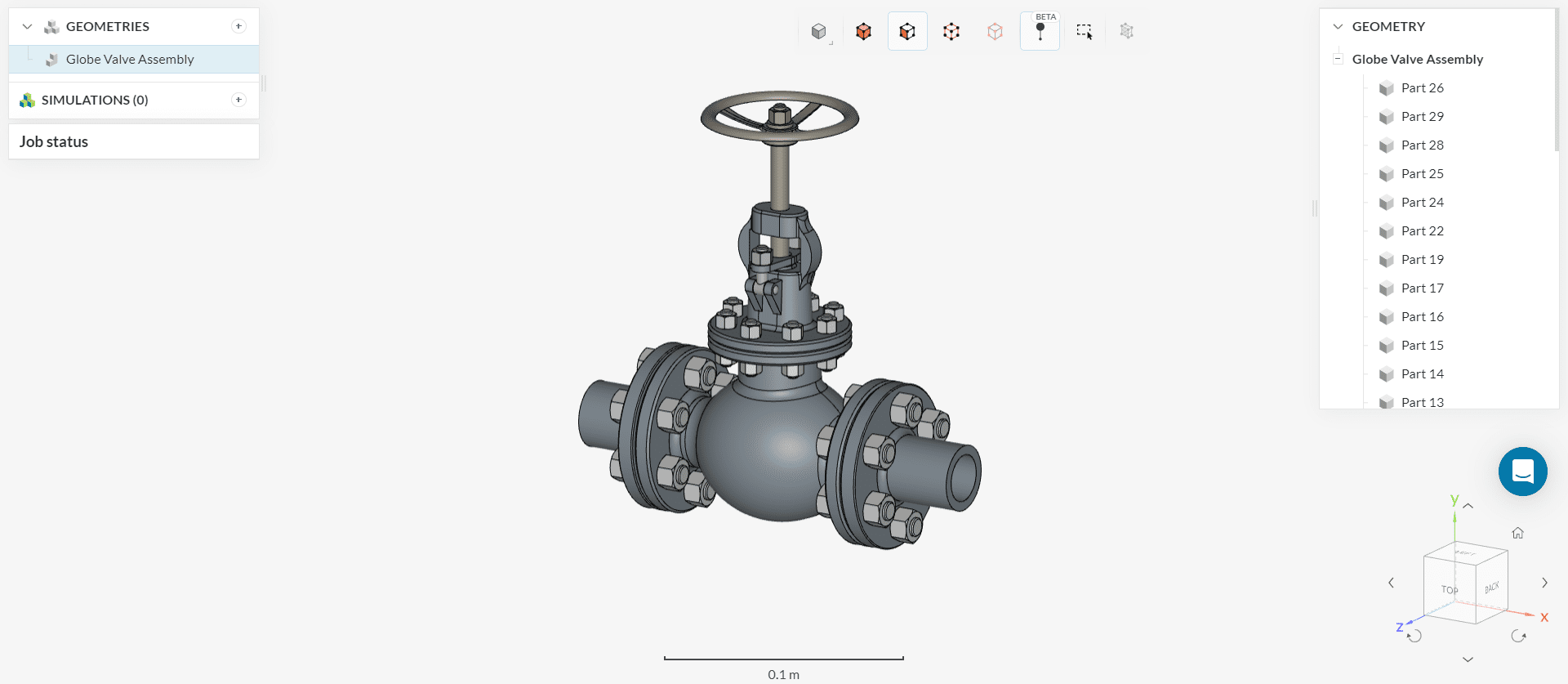The height and width of the screenshot is (684, 1568).
Task: Enable box selection tool
Action: (1084, 32)
